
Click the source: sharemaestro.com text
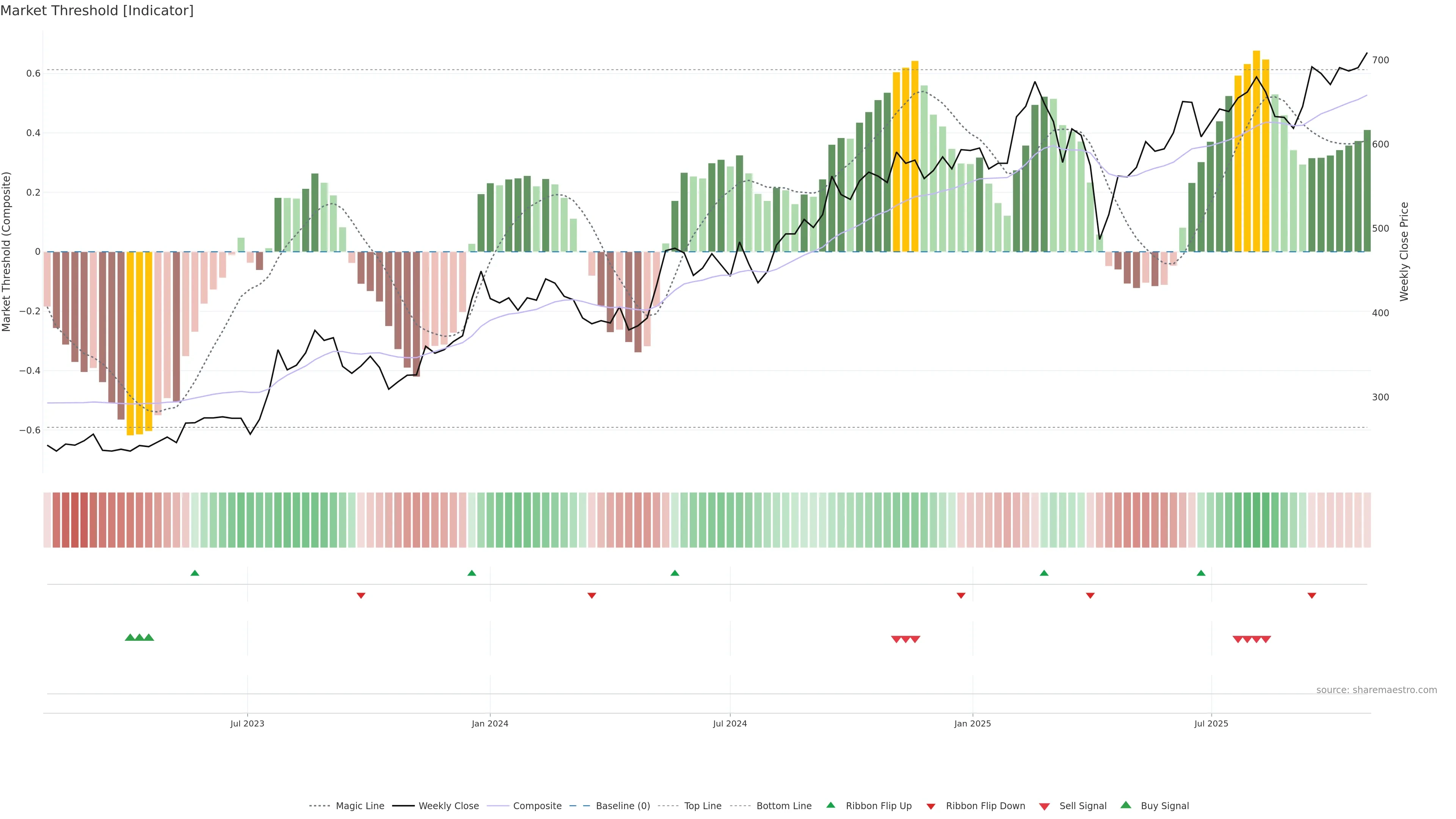coord(1376,690)
